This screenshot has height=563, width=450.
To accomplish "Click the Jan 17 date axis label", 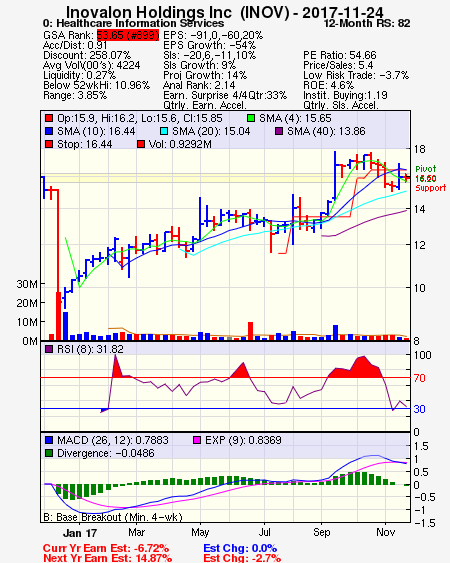I will pyautogui.click(x=80, y=533).
